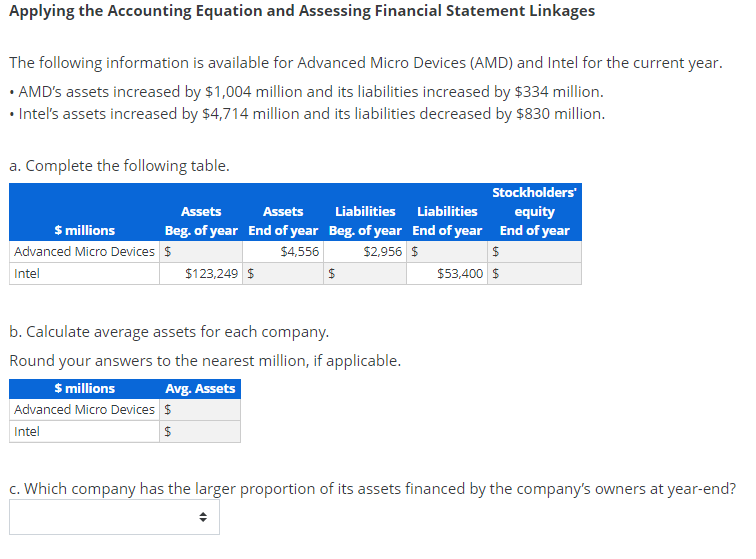Click Intel's average assets input field
This screenshot has width=756, height=559.
[x=205, y=432]
